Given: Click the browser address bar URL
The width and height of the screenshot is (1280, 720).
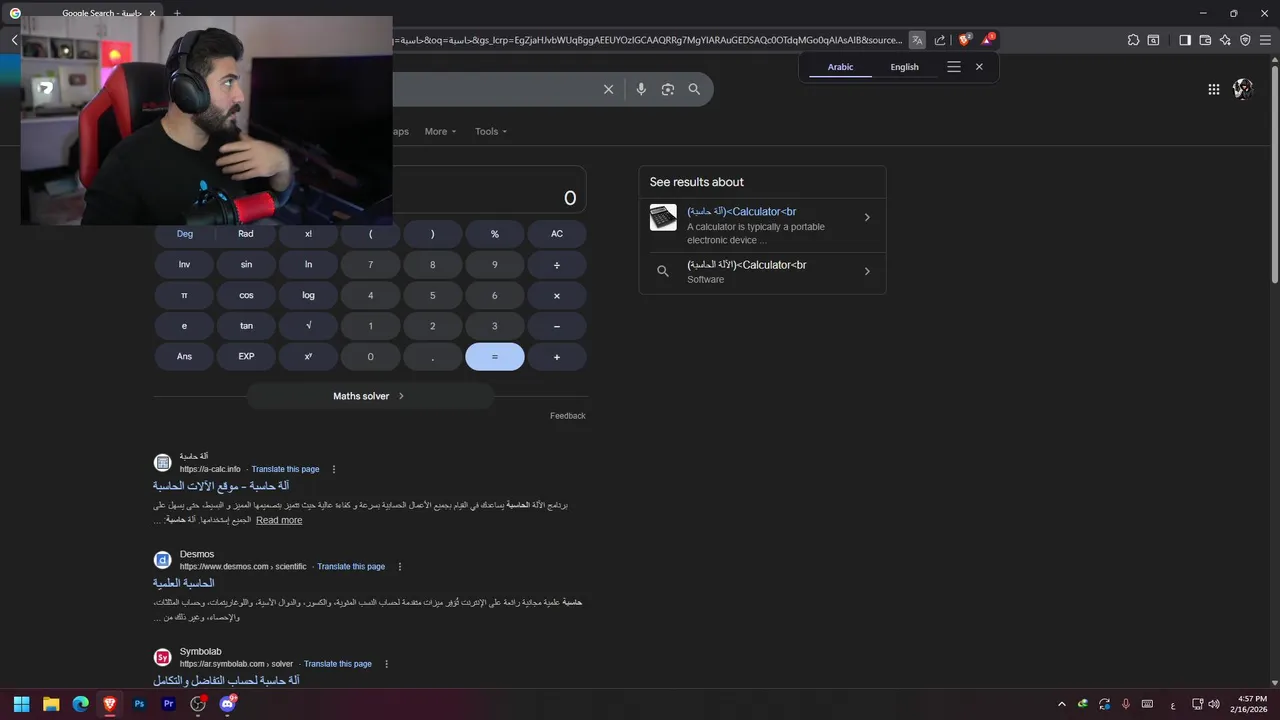Looking at the screenshot, I should coord(648,40).
